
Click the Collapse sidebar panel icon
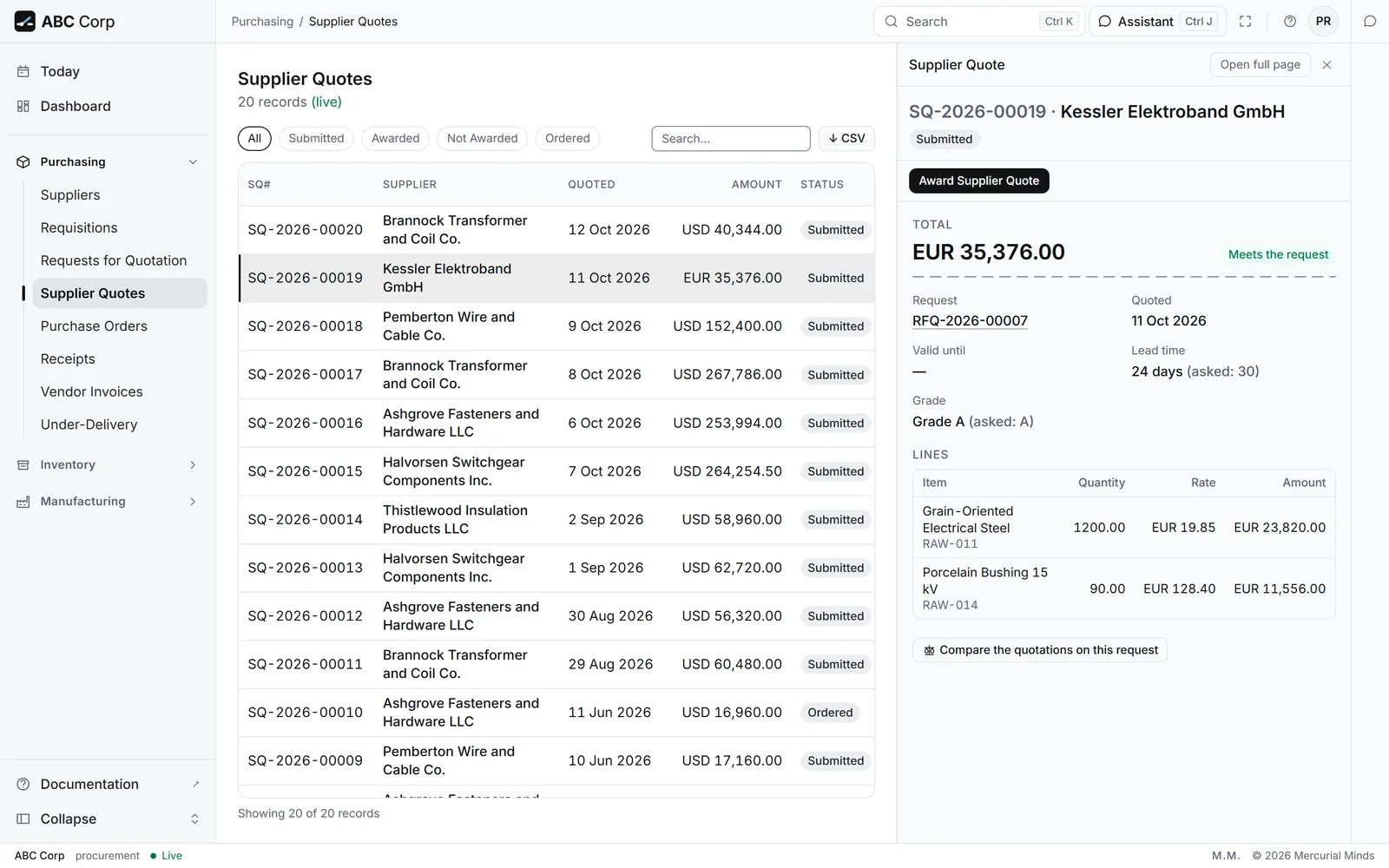point(23,819)
